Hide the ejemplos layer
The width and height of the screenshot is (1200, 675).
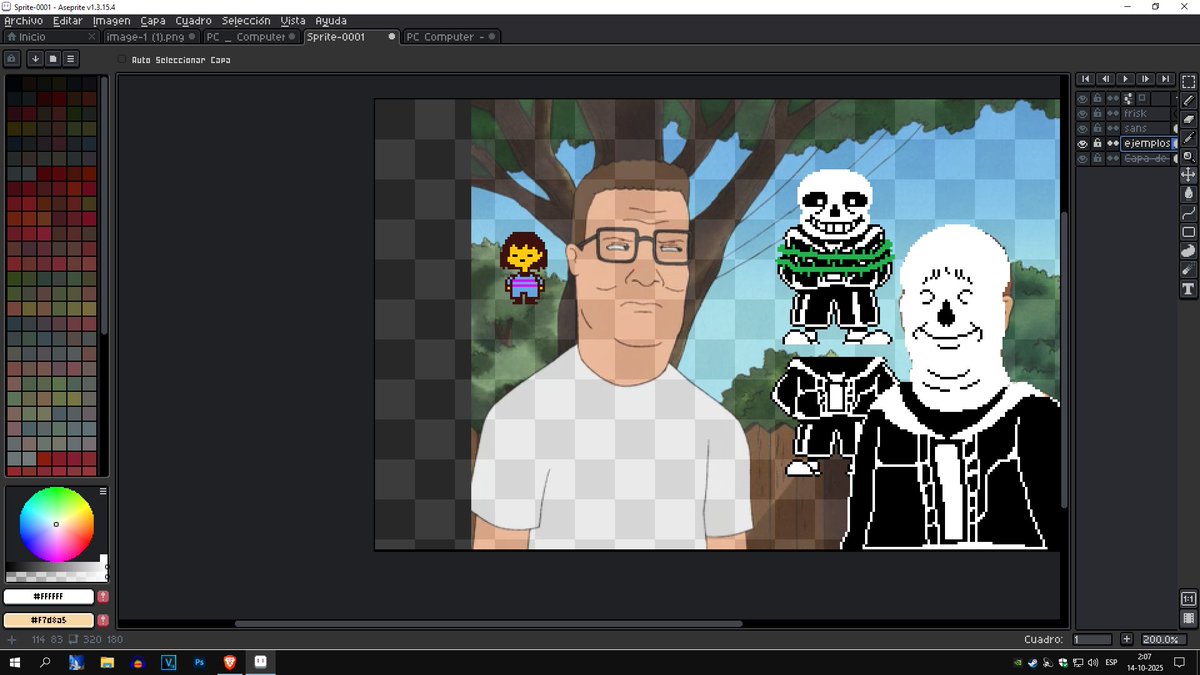coord(1083,144)
